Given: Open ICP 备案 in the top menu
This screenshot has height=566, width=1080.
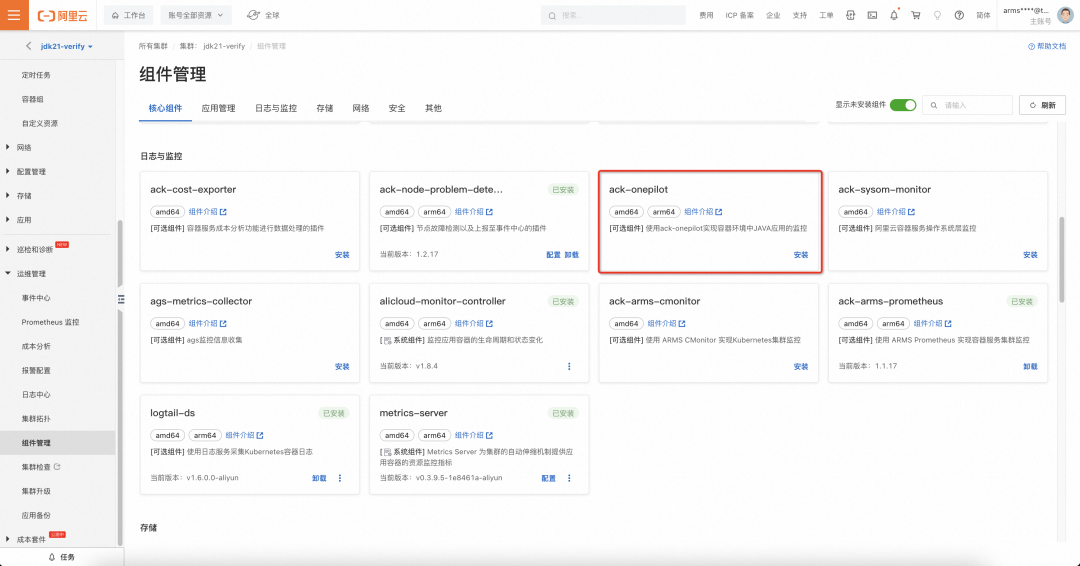Looking at the screenshot, I should click(x=739, y=15).
